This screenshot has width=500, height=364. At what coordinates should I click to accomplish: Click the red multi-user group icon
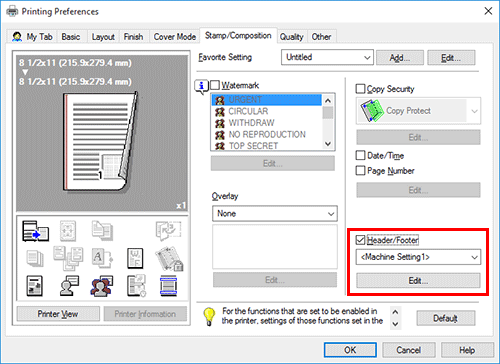point(102,286)
